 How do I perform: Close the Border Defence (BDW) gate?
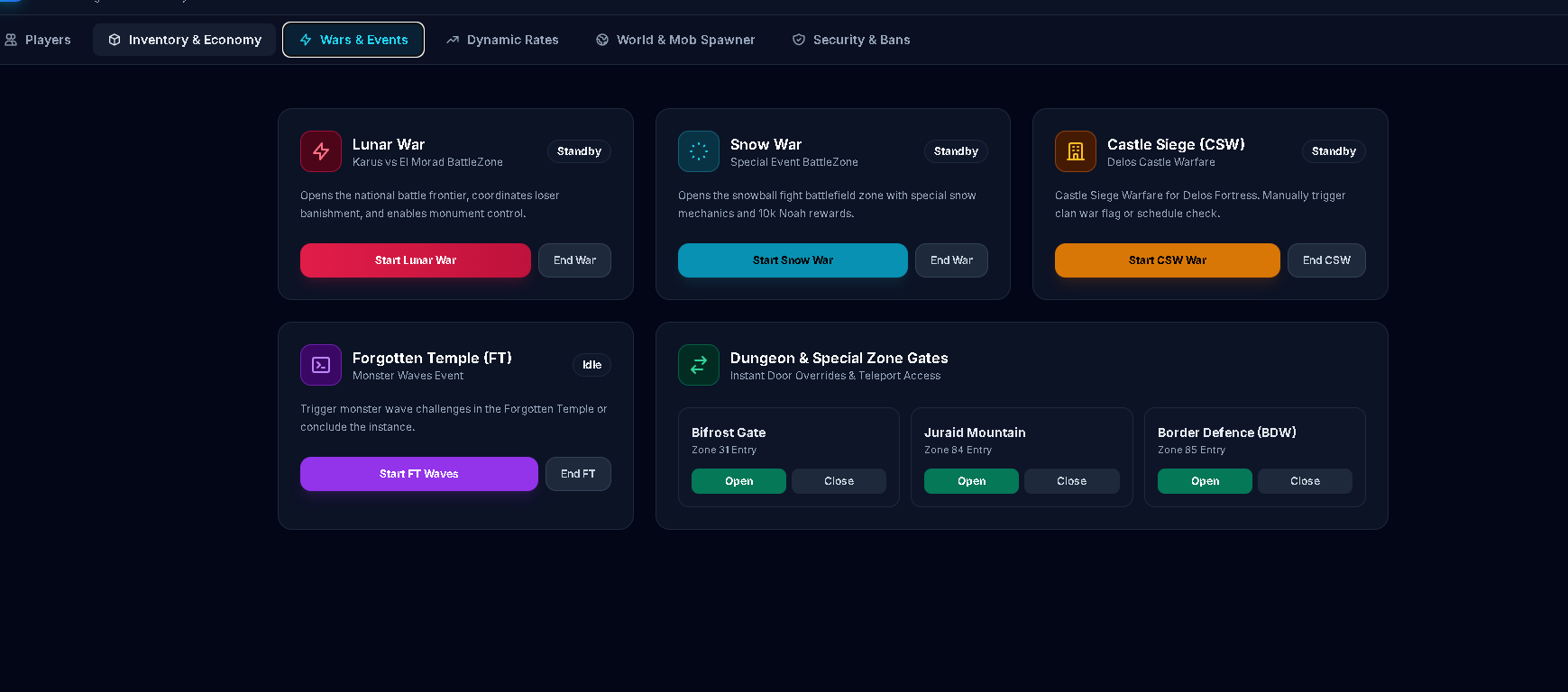coord(1305,481)
